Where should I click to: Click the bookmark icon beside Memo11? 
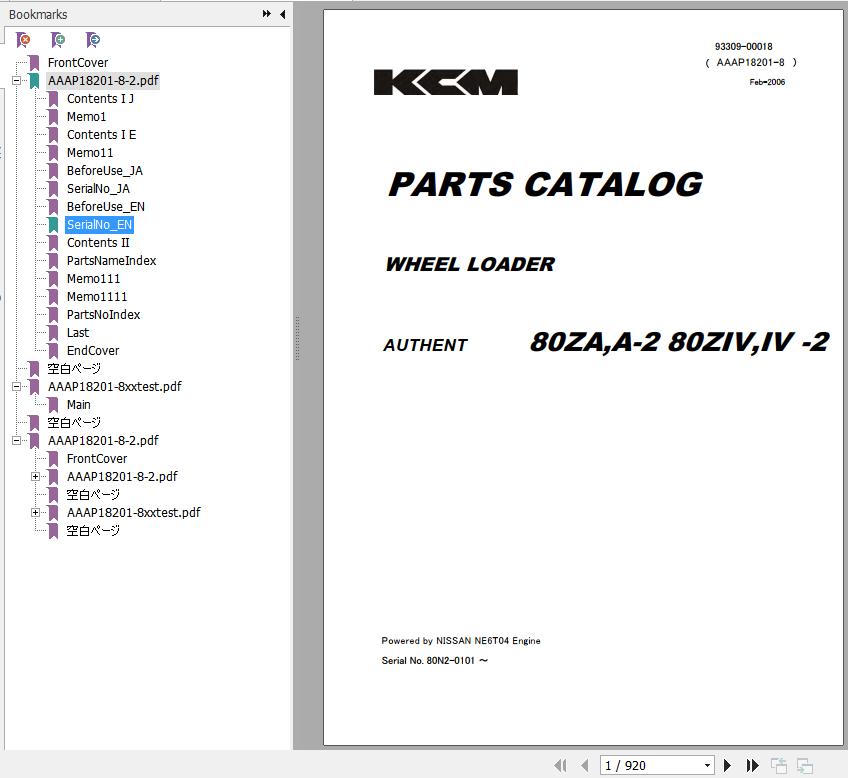[x=53, y=153]
